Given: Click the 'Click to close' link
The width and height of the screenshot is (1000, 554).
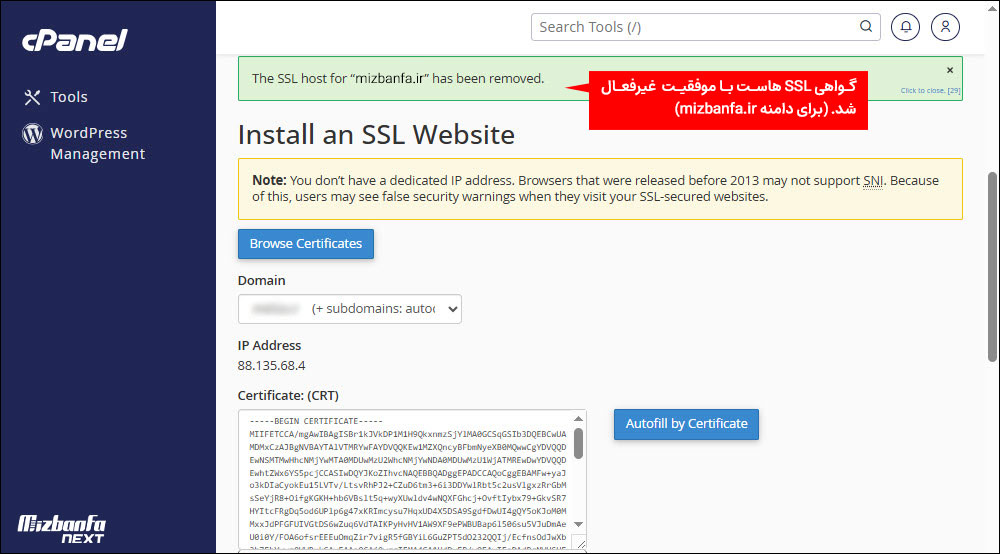Looking at the screenshot, I should pos(930,91).
